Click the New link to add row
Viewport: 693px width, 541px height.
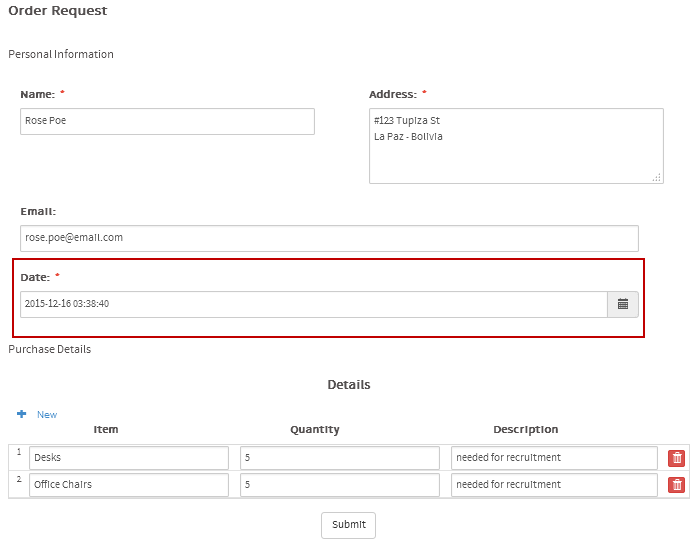point(47,415)
